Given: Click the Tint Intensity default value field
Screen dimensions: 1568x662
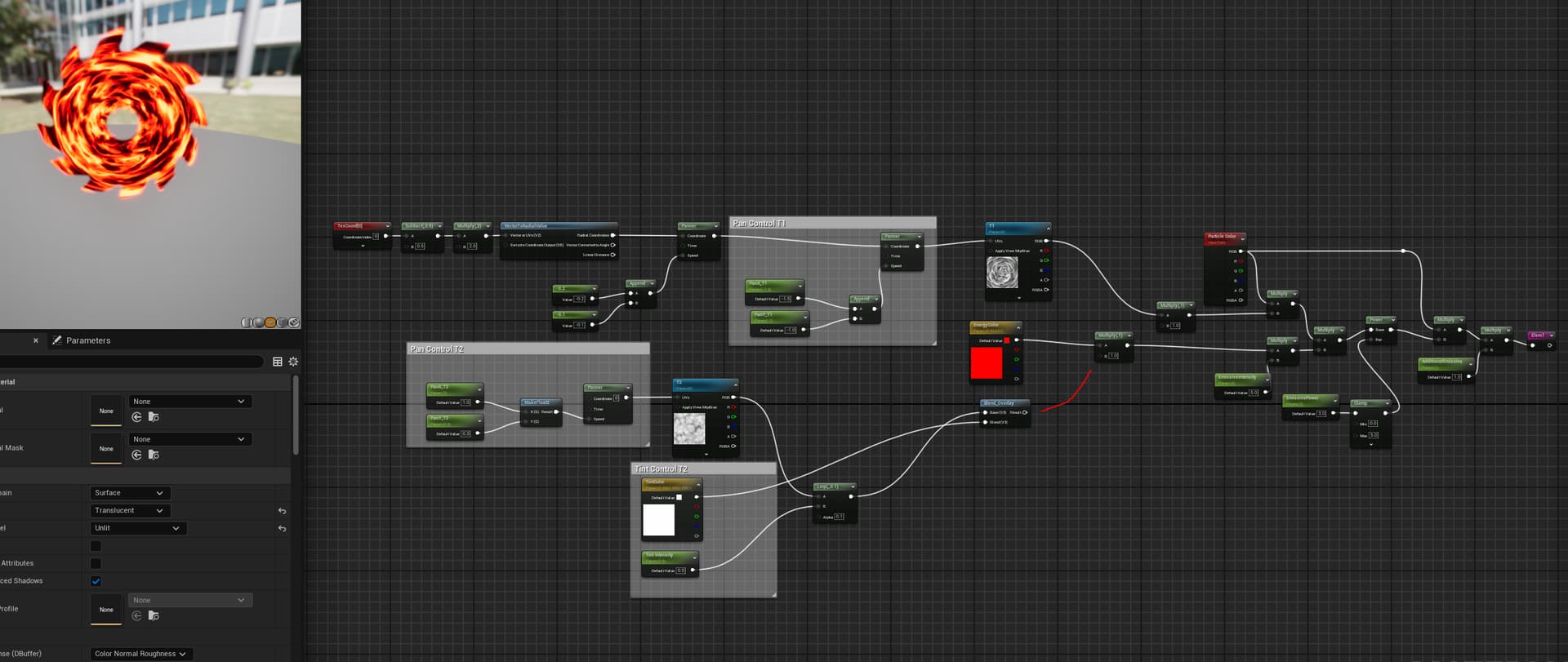Looking at the screenshot, I should (x=680, y=571).
